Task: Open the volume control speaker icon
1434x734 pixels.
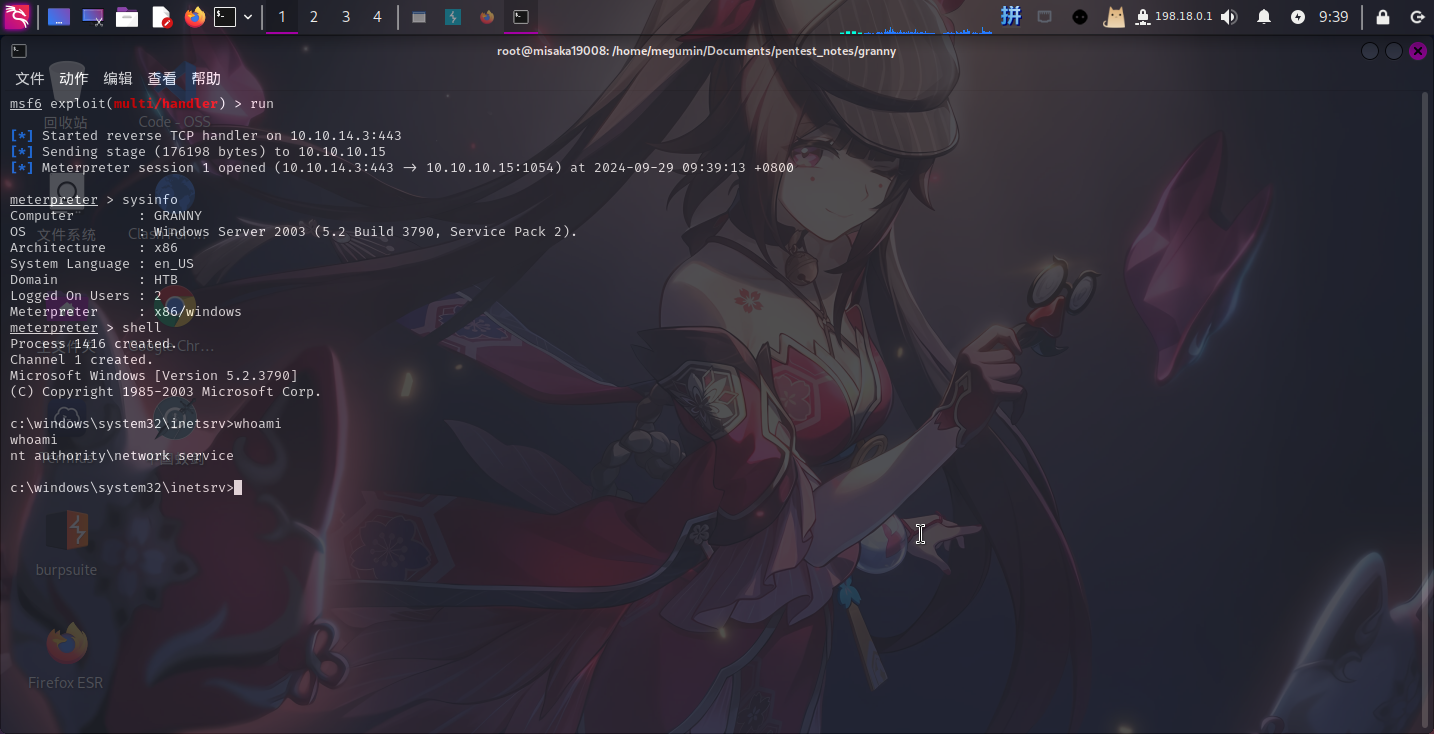Action: [1229, 17]
